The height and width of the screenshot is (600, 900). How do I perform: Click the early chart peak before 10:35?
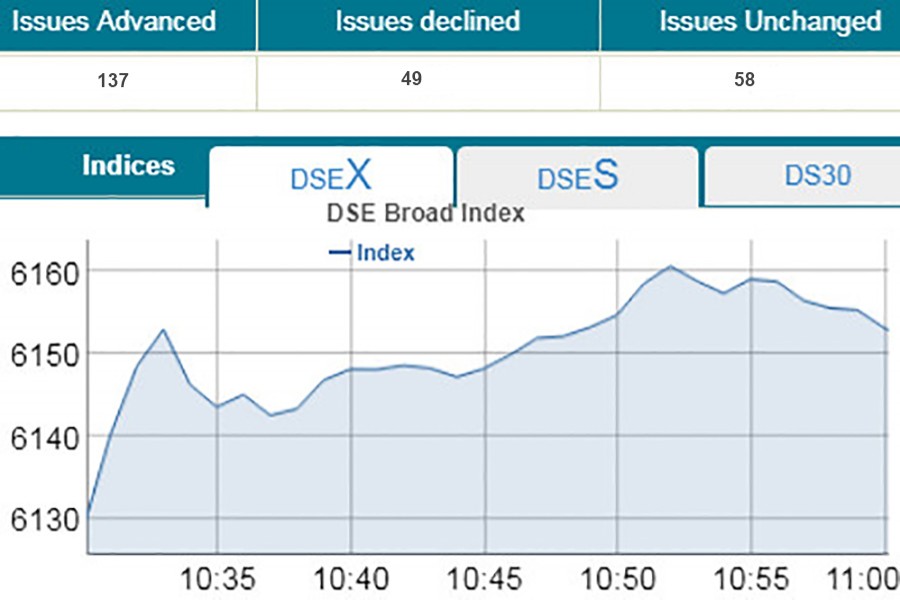(163, 330)
